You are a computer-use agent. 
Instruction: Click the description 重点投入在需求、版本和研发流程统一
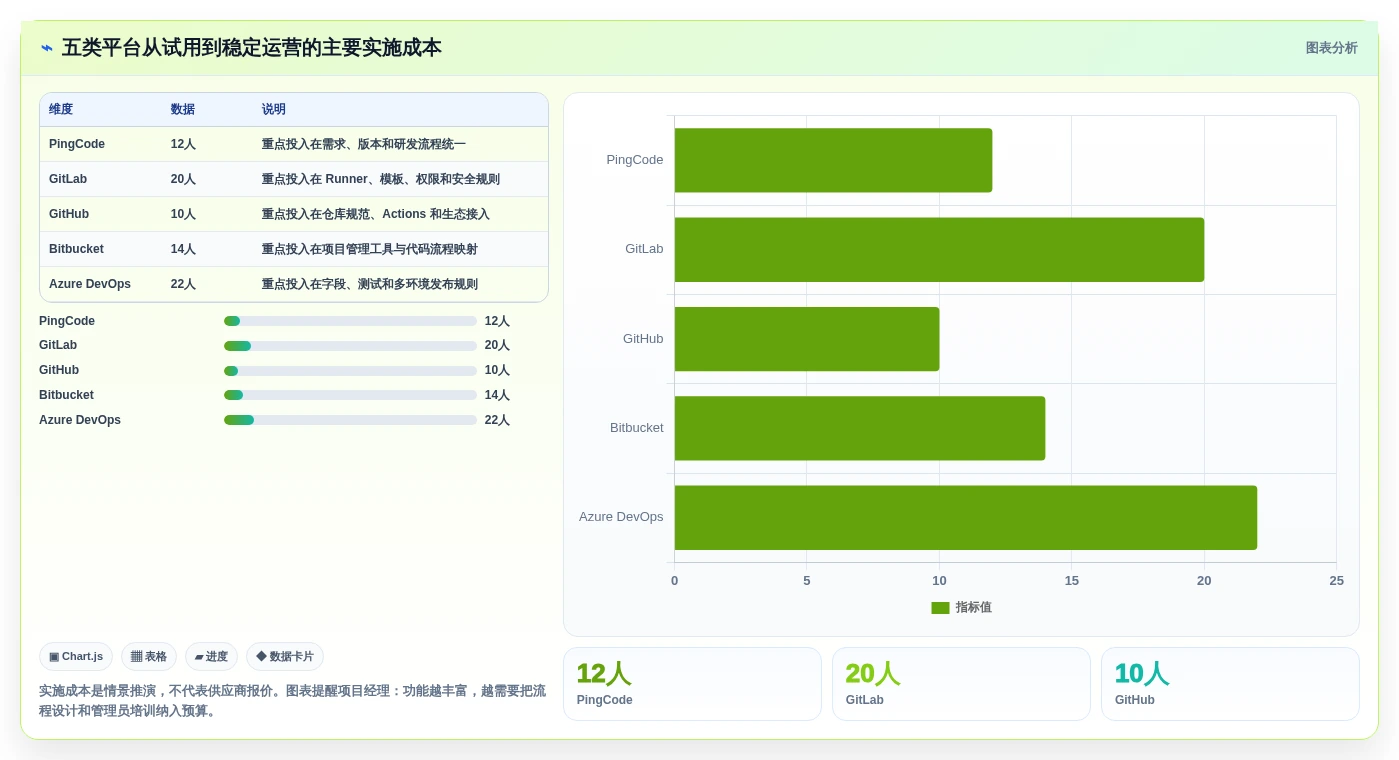point(364,144)
